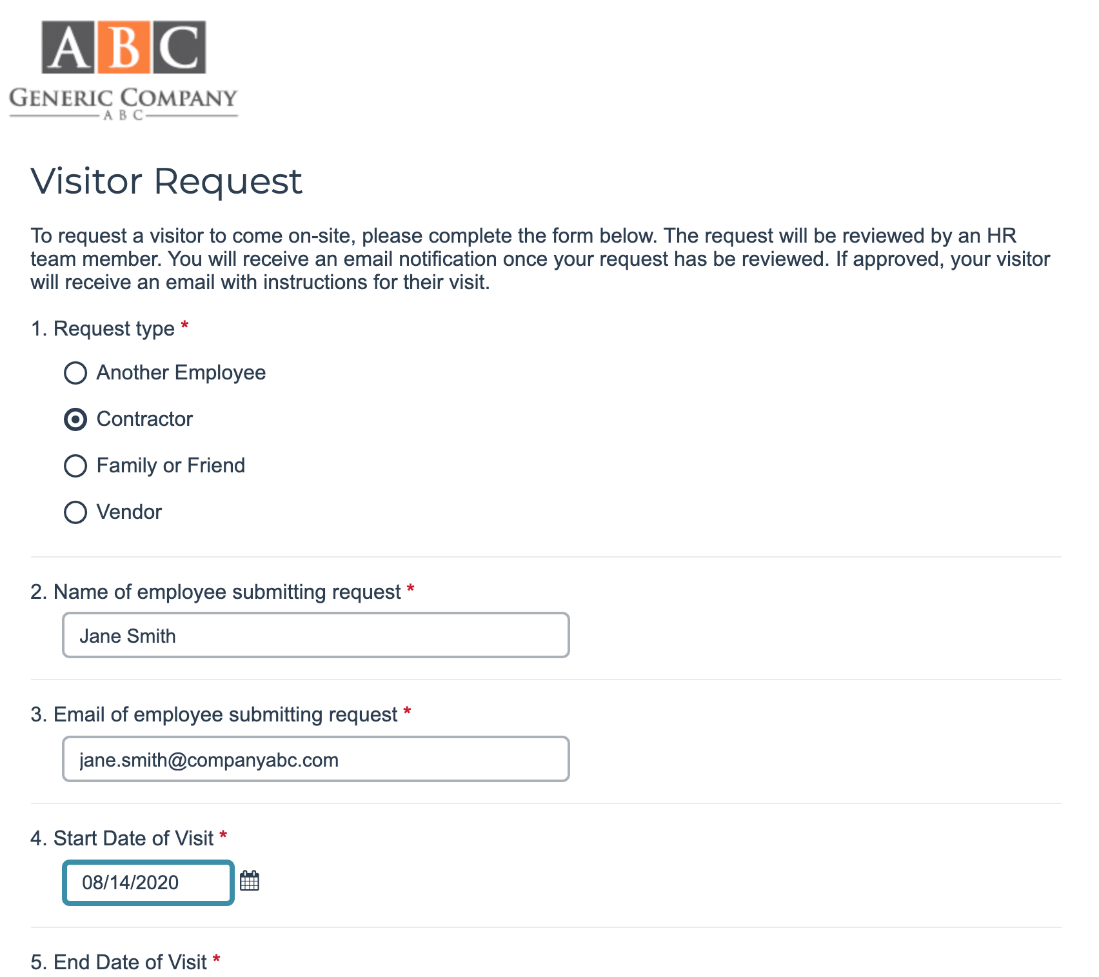The image size is (1099, 977).
Task: Click the '1. Request type' question label
Action: click(103, 329)
